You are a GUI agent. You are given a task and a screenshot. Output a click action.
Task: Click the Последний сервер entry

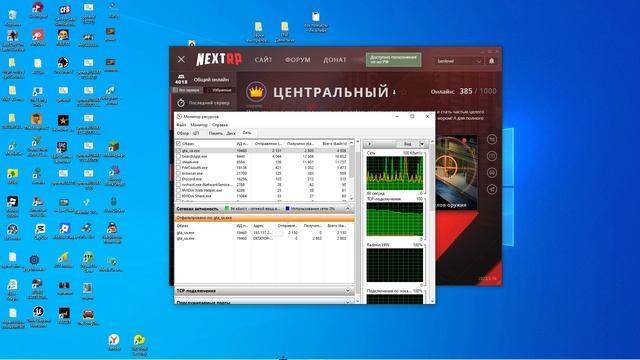click(x=203, y=103)
